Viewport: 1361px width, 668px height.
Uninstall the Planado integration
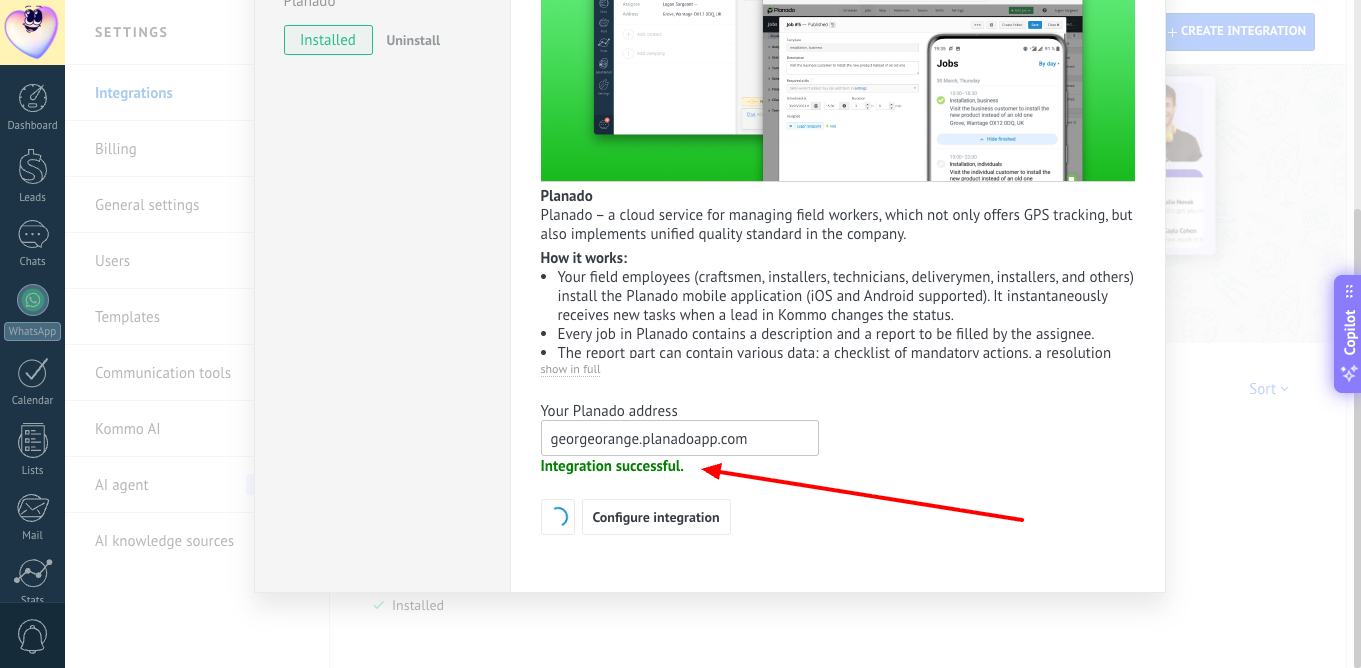[x=413, y=40]
